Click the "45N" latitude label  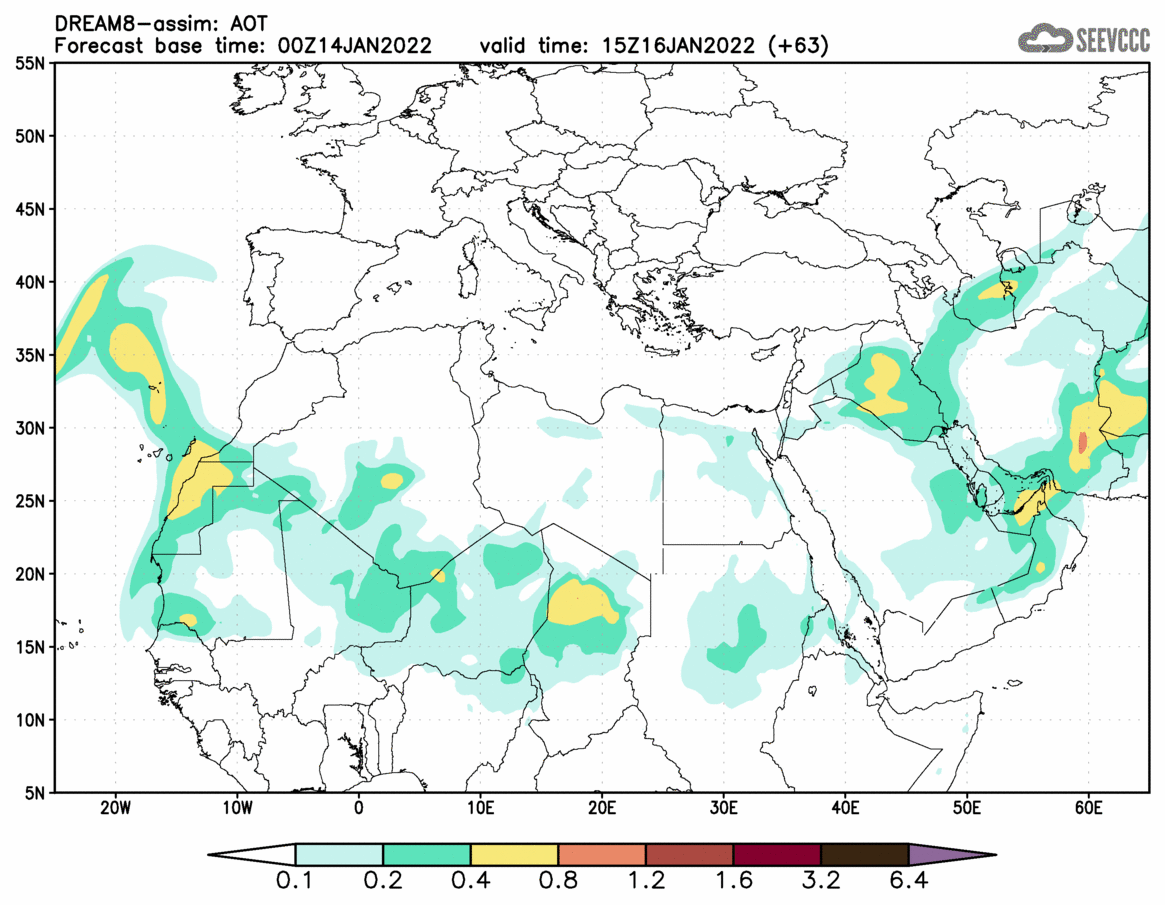30,210
